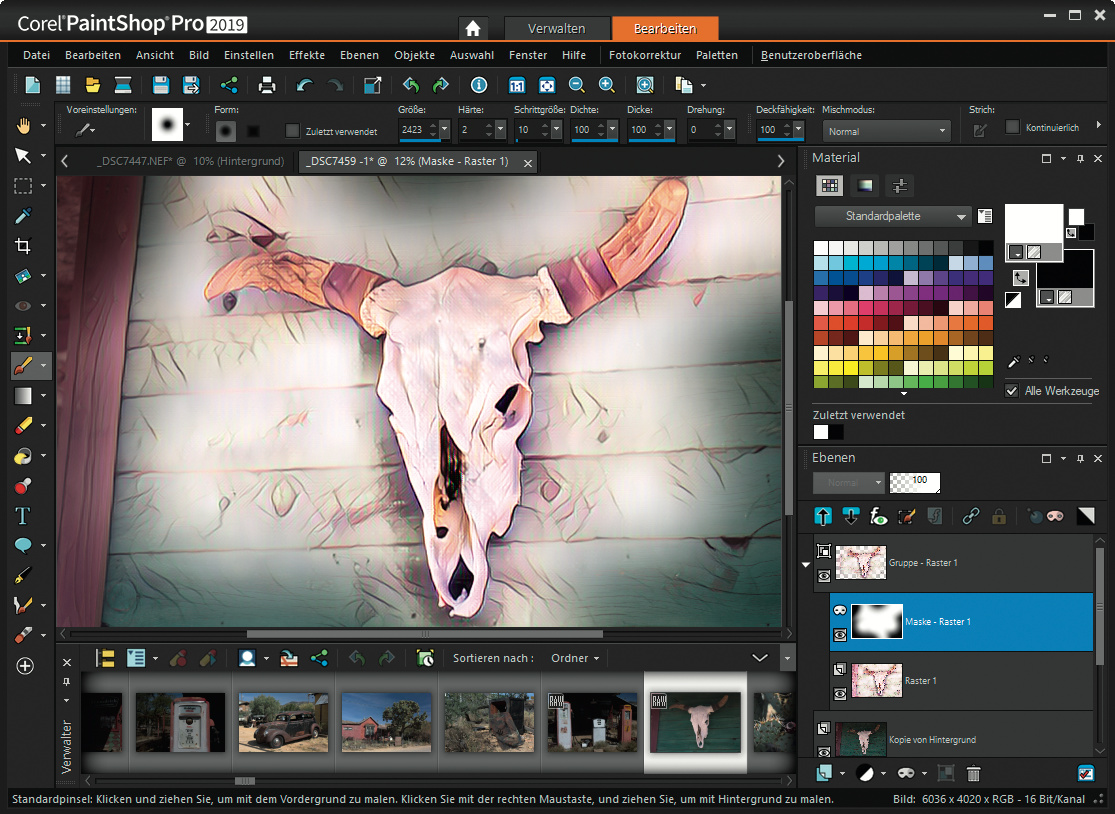Select the Text tool
Image resolution: width=1115 pixels, height=814 pixels.
[x=23, y=516]
